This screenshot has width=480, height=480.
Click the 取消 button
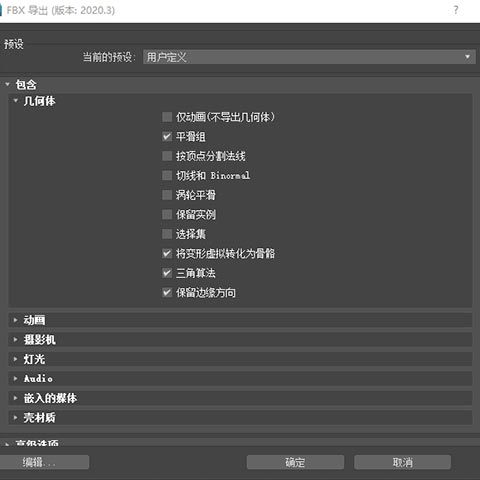[402, 462]
